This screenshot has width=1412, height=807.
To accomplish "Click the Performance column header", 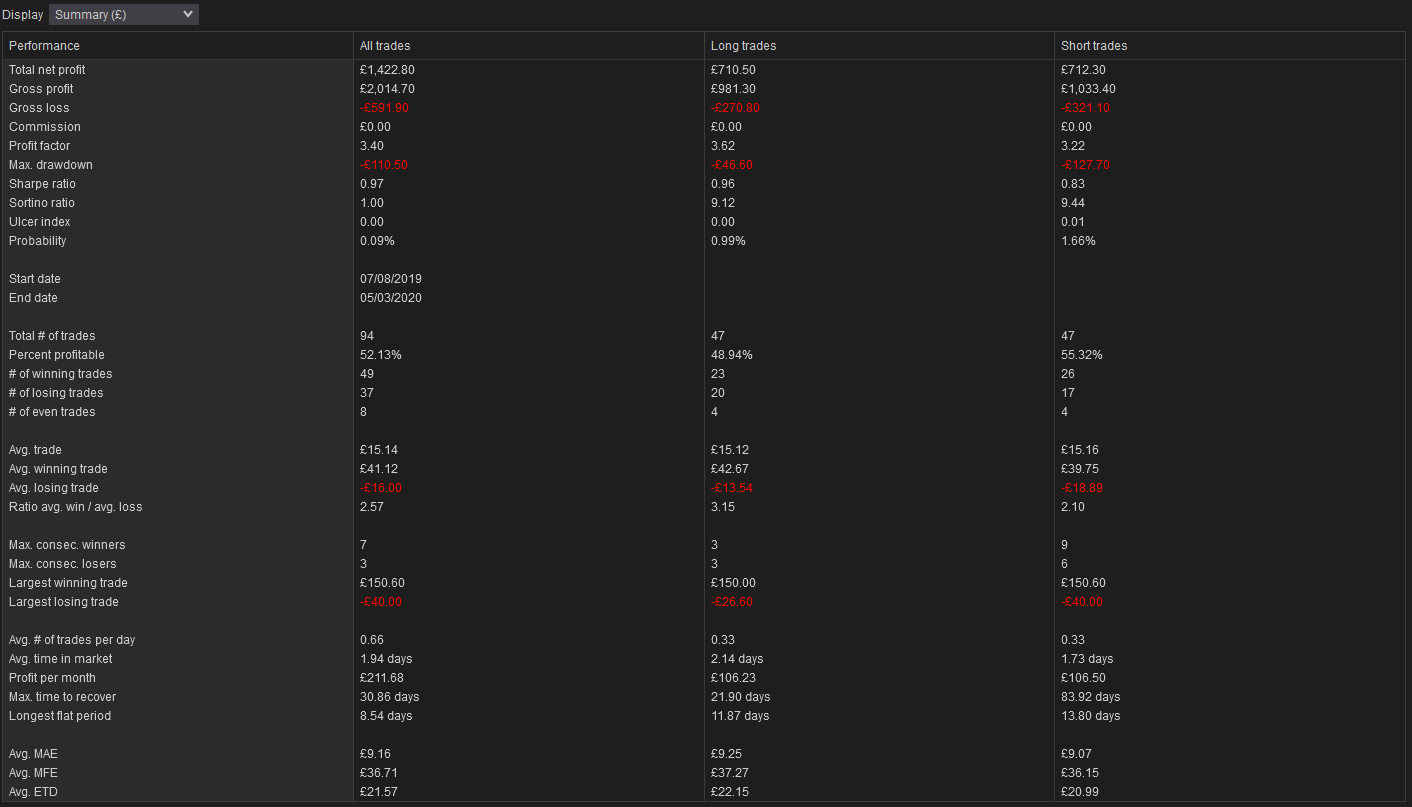I will click(44, 46).
